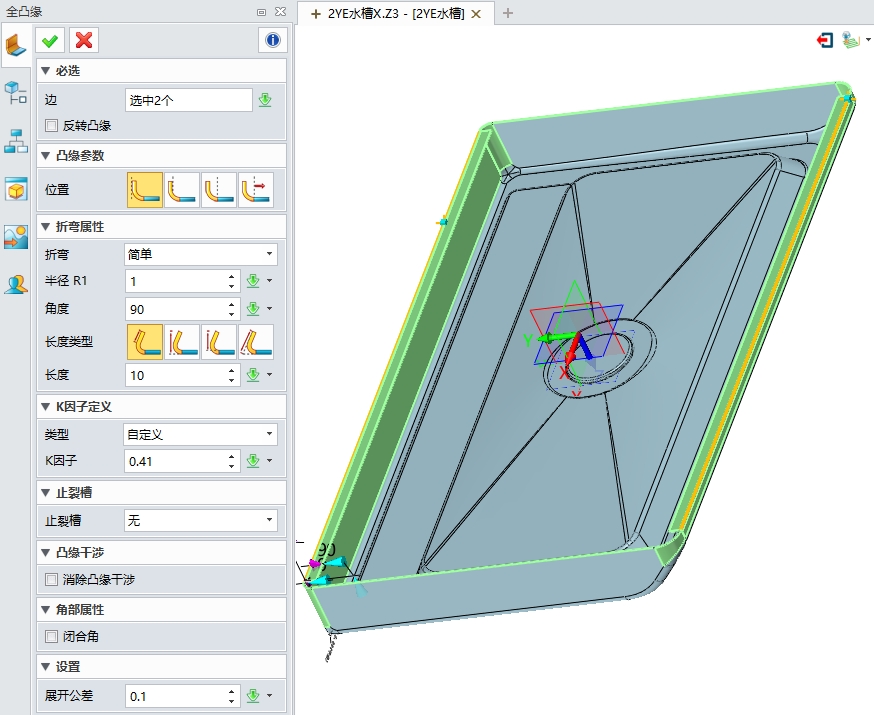The image size is (874, 715).
Task: Click the exit-part icon in viewport corner
Action: 825,40
